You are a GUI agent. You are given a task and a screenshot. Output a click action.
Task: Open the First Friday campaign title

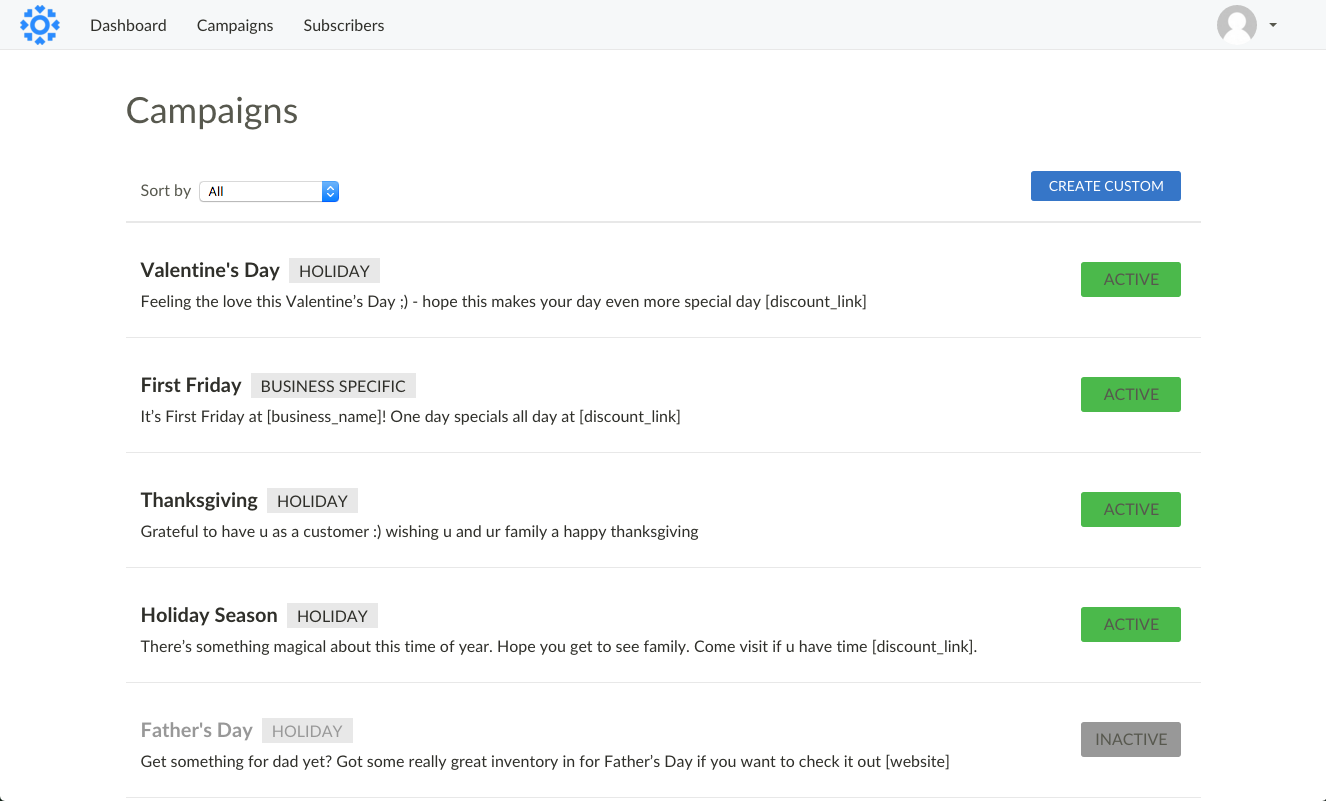(x=191, y=385)
